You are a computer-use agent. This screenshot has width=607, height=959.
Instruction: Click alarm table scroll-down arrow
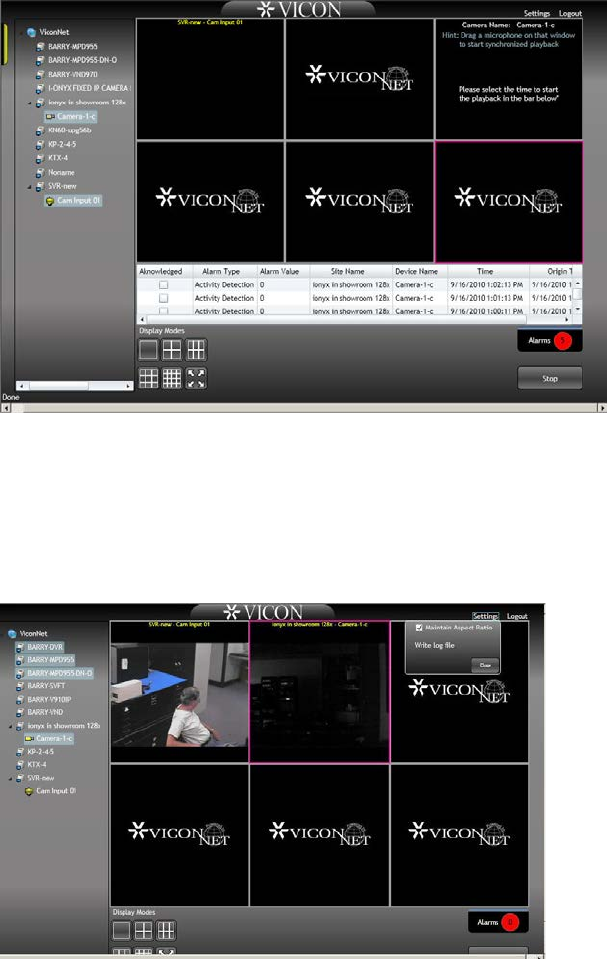(x=578, y=309)
